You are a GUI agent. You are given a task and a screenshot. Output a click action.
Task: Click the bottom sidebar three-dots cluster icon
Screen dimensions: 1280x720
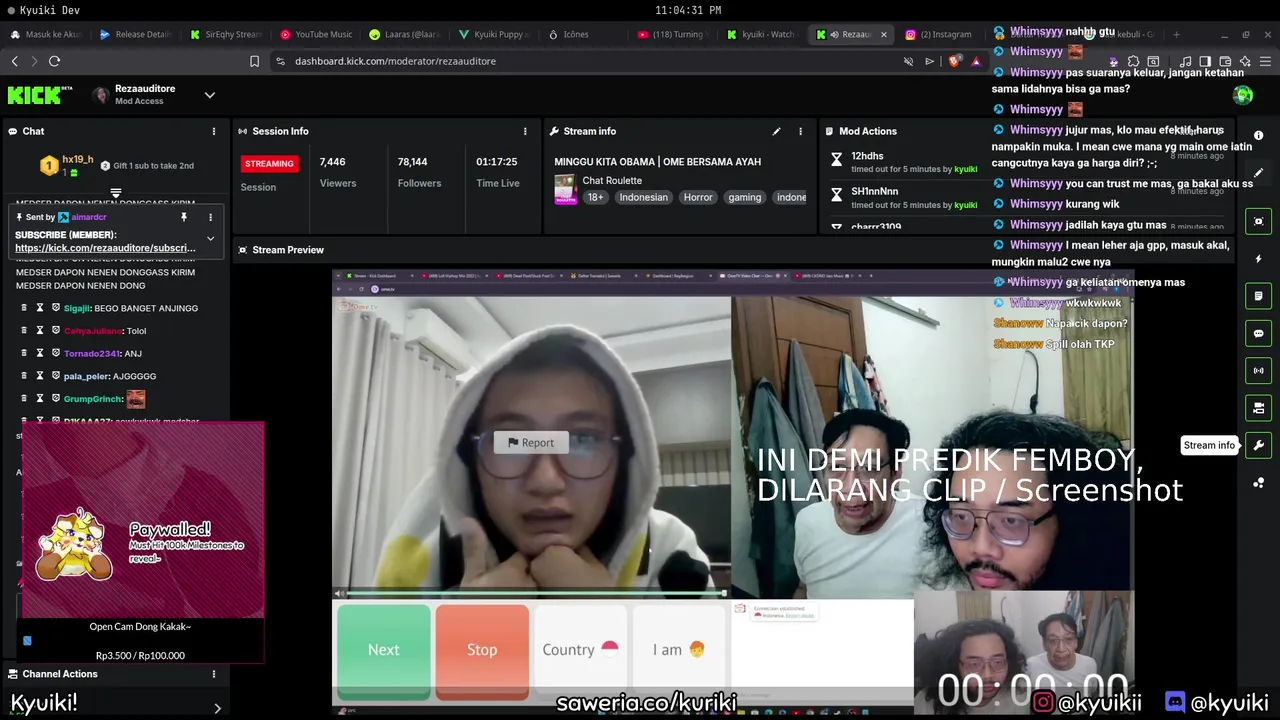(1259, 483)
